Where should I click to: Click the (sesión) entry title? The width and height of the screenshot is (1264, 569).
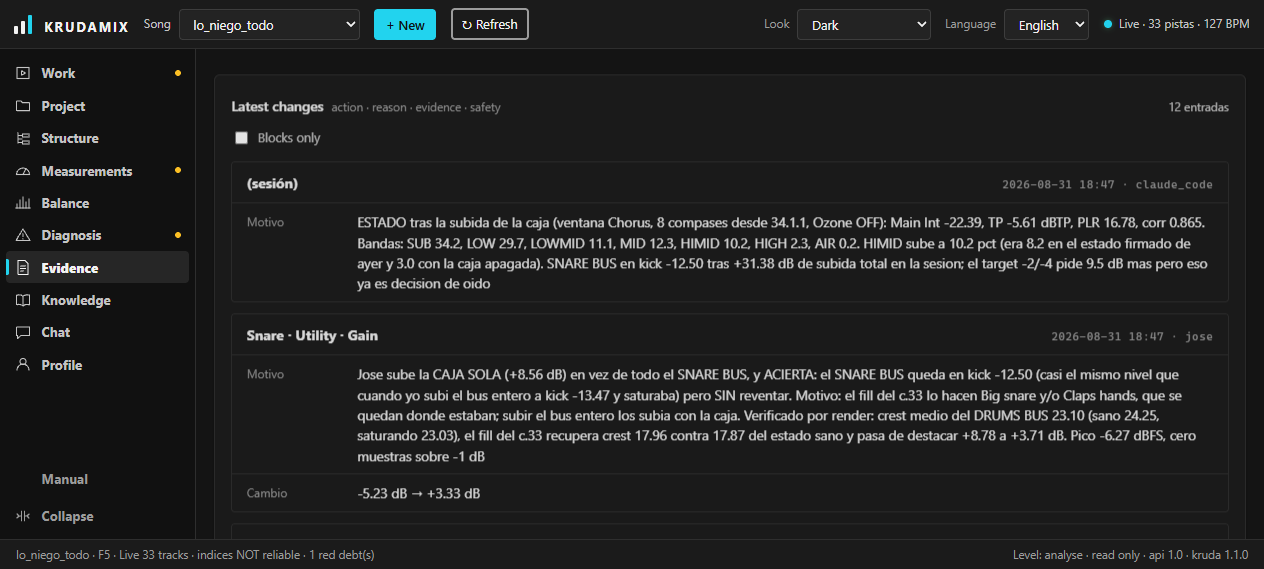pos(272,184)
